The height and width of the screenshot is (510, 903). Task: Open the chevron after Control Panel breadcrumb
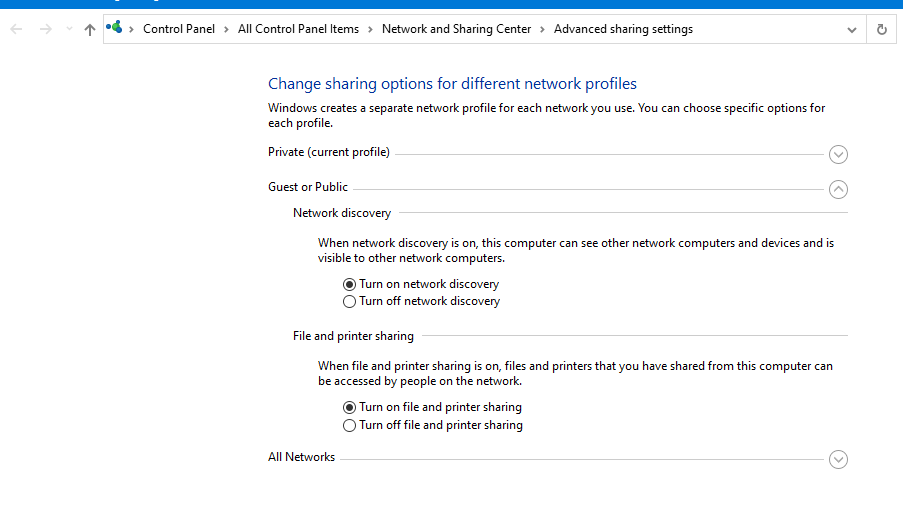[x=226, y=29]
